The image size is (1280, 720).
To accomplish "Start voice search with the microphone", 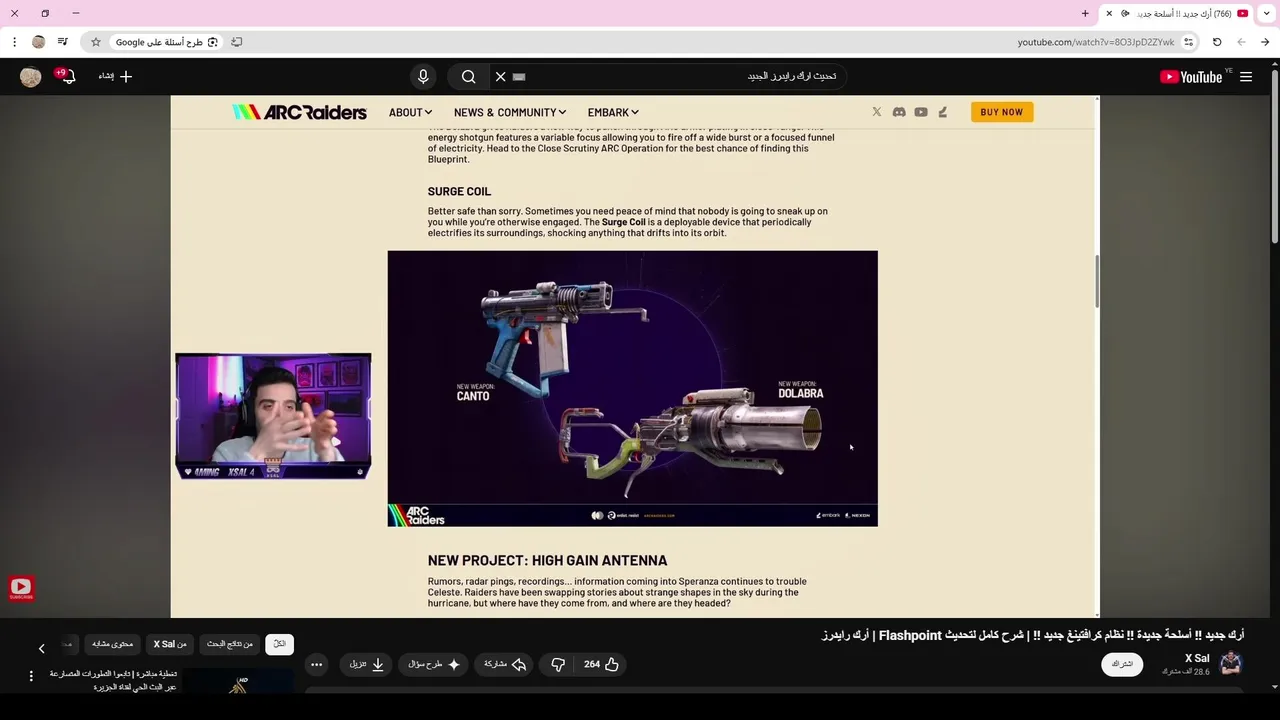I will [423, 77].
